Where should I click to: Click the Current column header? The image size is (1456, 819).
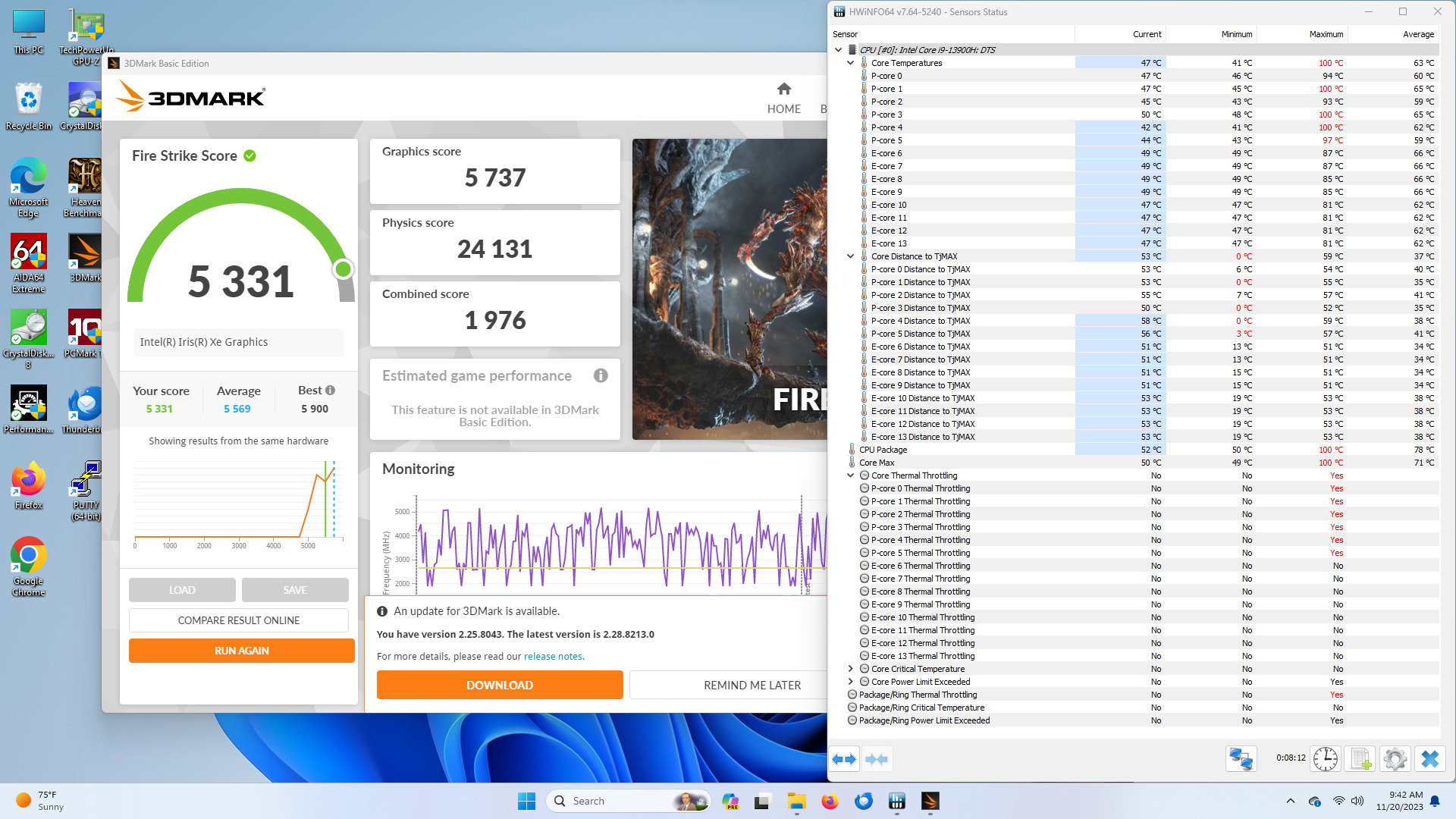[x=1120, y=34]
